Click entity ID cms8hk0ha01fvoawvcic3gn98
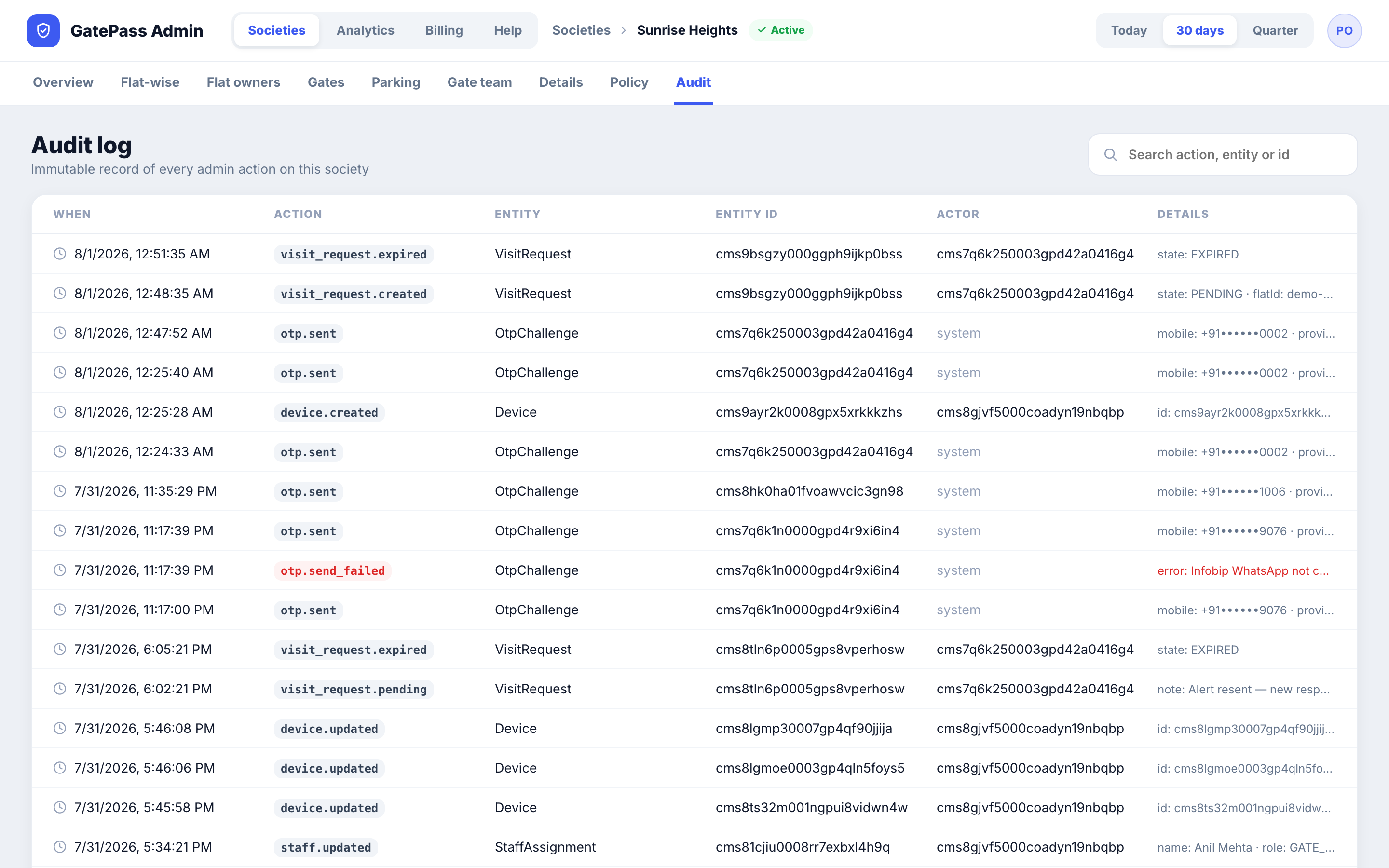The height and width of the screenshot is (868, 1389). click(x=809, y=491)
